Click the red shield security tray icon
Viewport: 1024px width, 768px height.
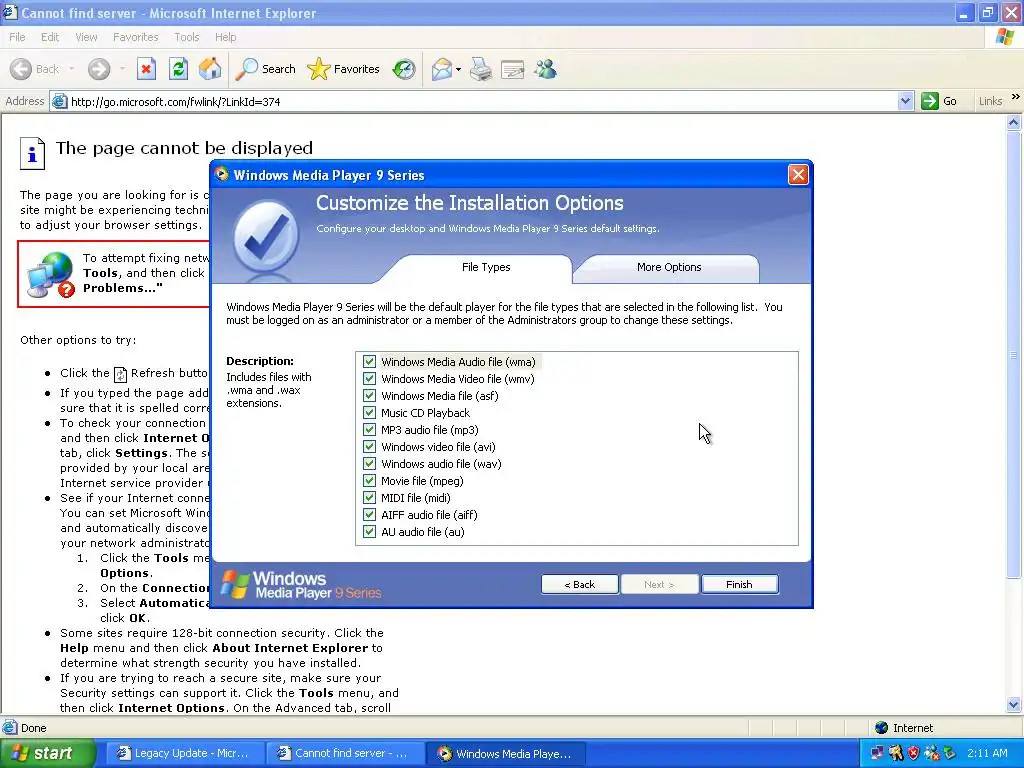(914, 753)
